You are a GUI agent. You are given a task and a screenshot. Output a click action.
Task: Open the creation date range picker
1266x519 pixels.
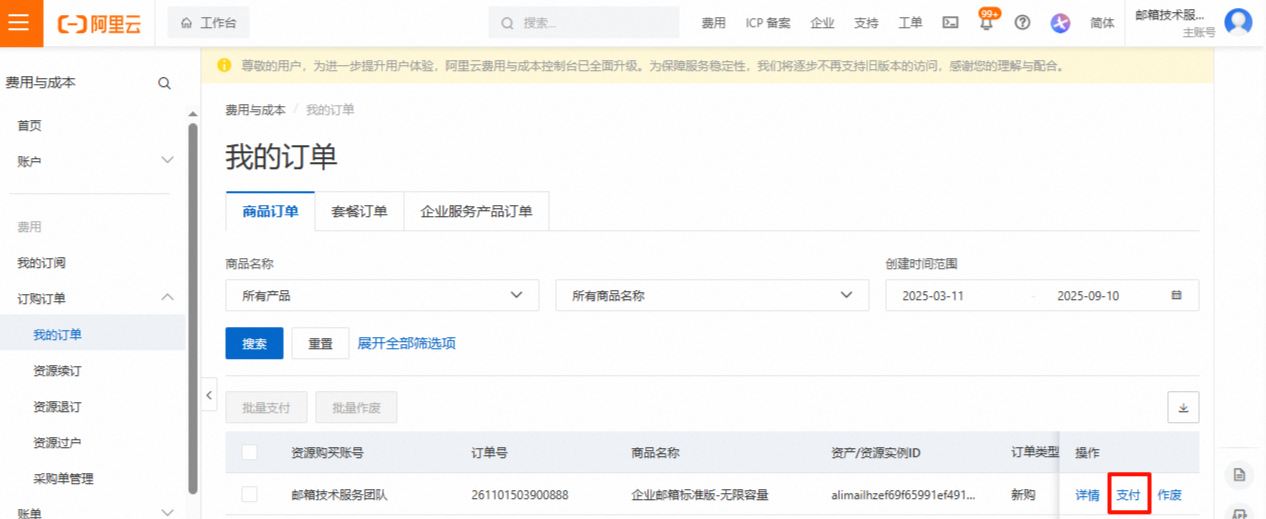(x=1042, y=295)
